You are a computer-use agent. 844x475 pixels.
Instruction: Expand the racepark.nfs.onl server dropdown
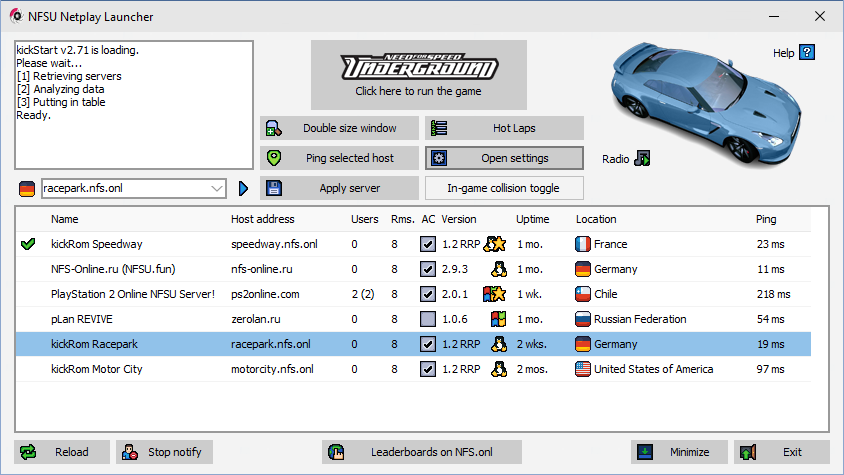[x=216, y=188]
